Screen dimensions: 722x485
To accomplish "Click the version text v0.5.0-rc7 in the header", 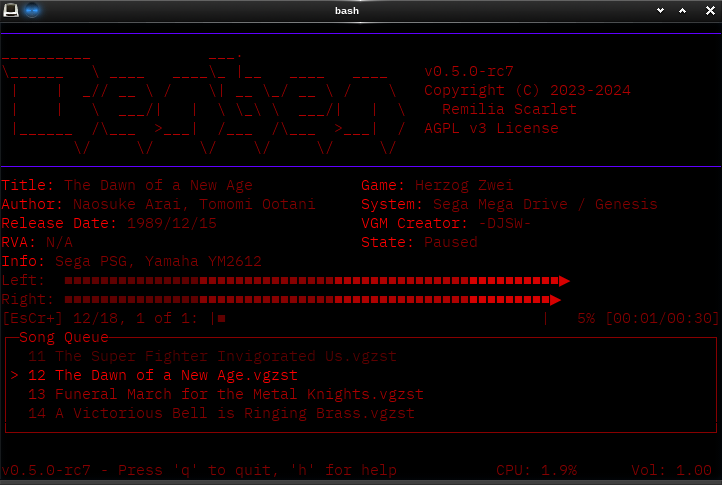I will click(x=469, y=71).
